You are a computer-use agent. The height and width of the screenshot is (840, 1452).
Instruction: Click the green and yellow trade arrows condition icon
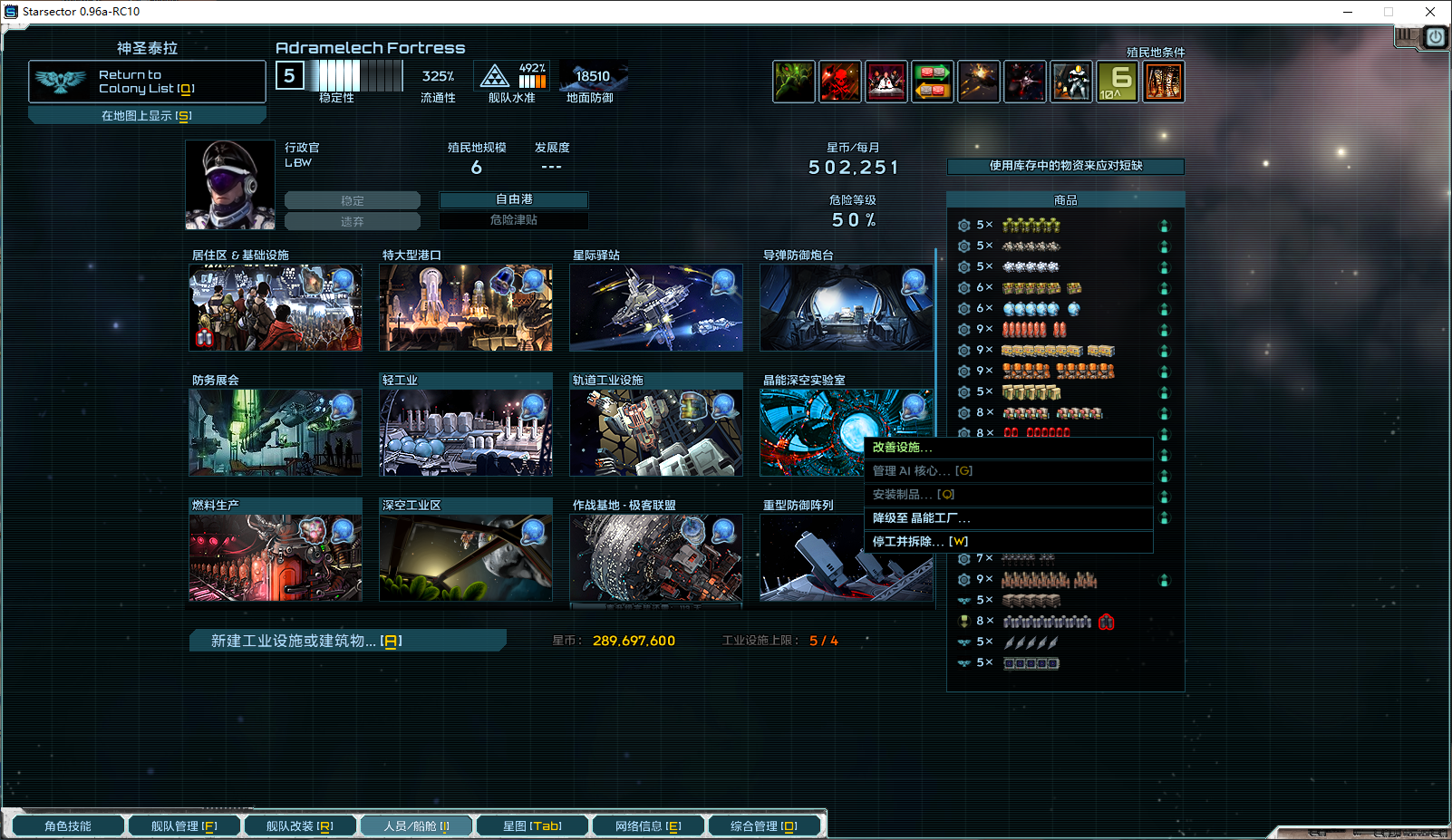pos(933,82)
